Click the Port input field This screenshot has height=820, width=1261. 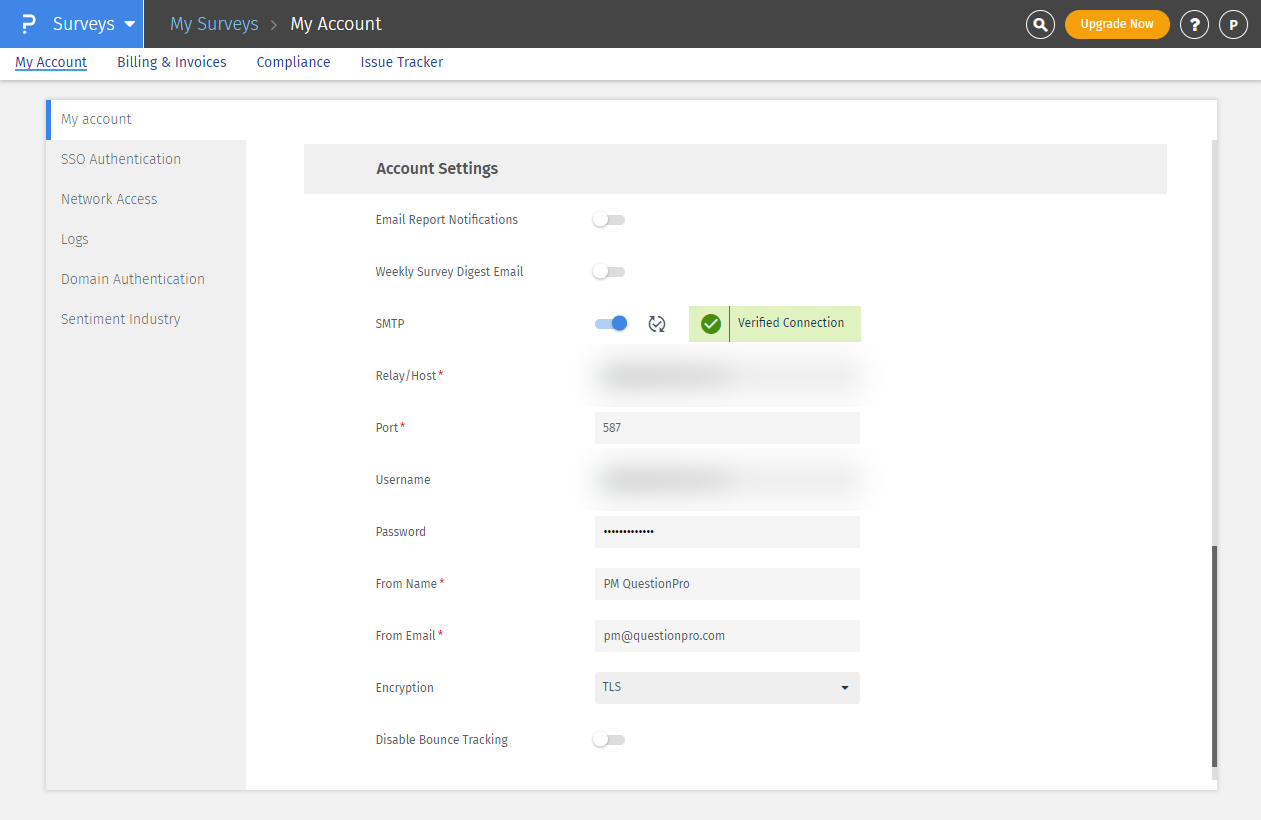727,428
